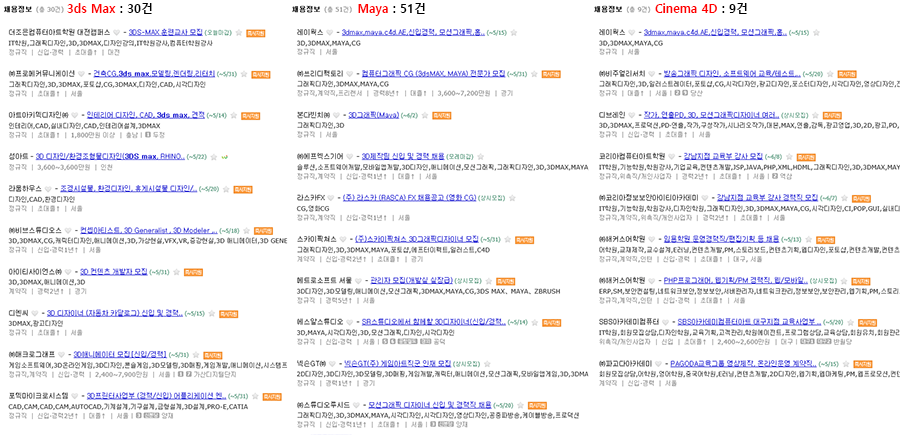Click the star beside 성아트 posting
The height and width of the screenshot is (435, 900).
click(x=212, y=156)
